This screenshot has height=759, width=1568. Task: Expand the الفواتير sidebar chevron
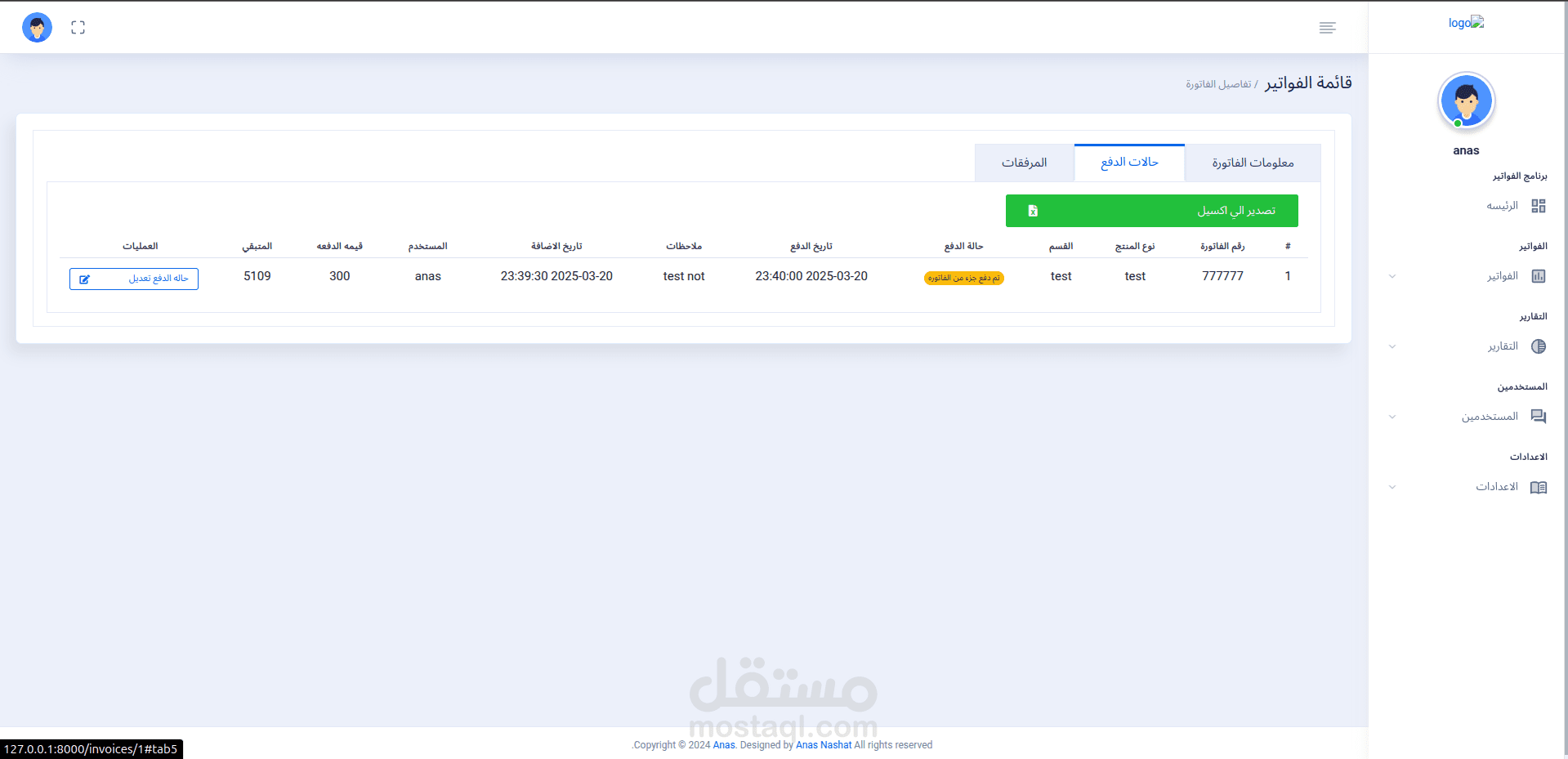point(1392,276)
